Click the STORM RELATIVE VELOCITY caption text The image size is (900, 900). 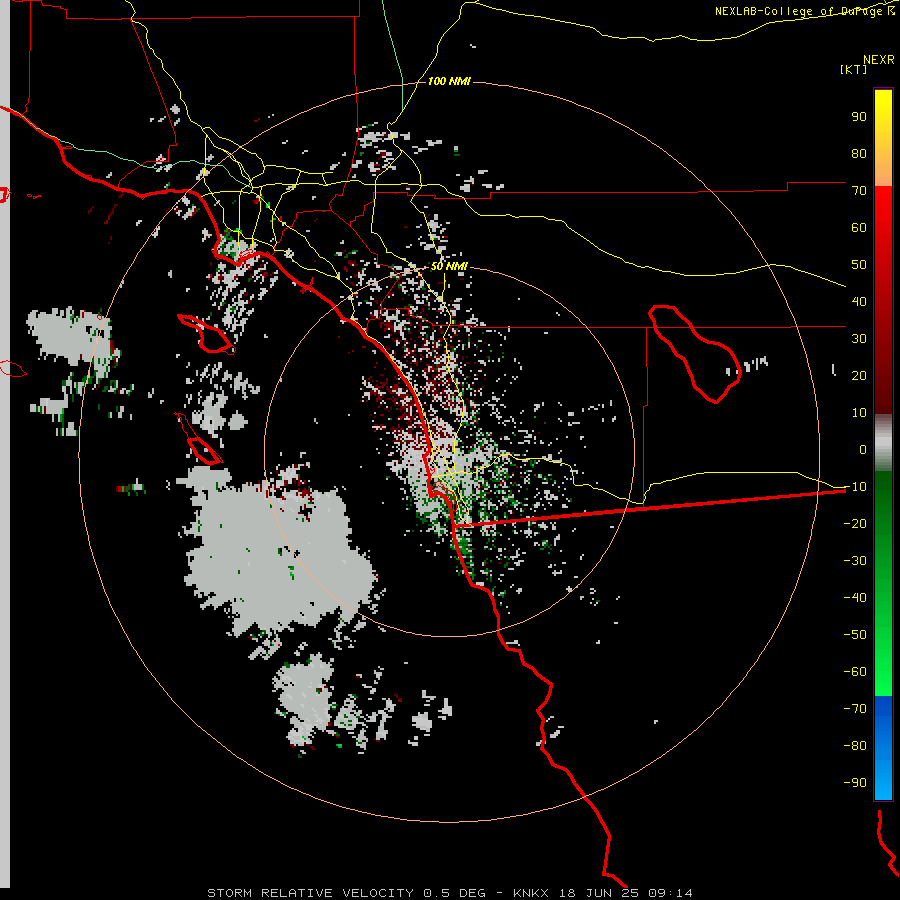click(x=311, y=893)
